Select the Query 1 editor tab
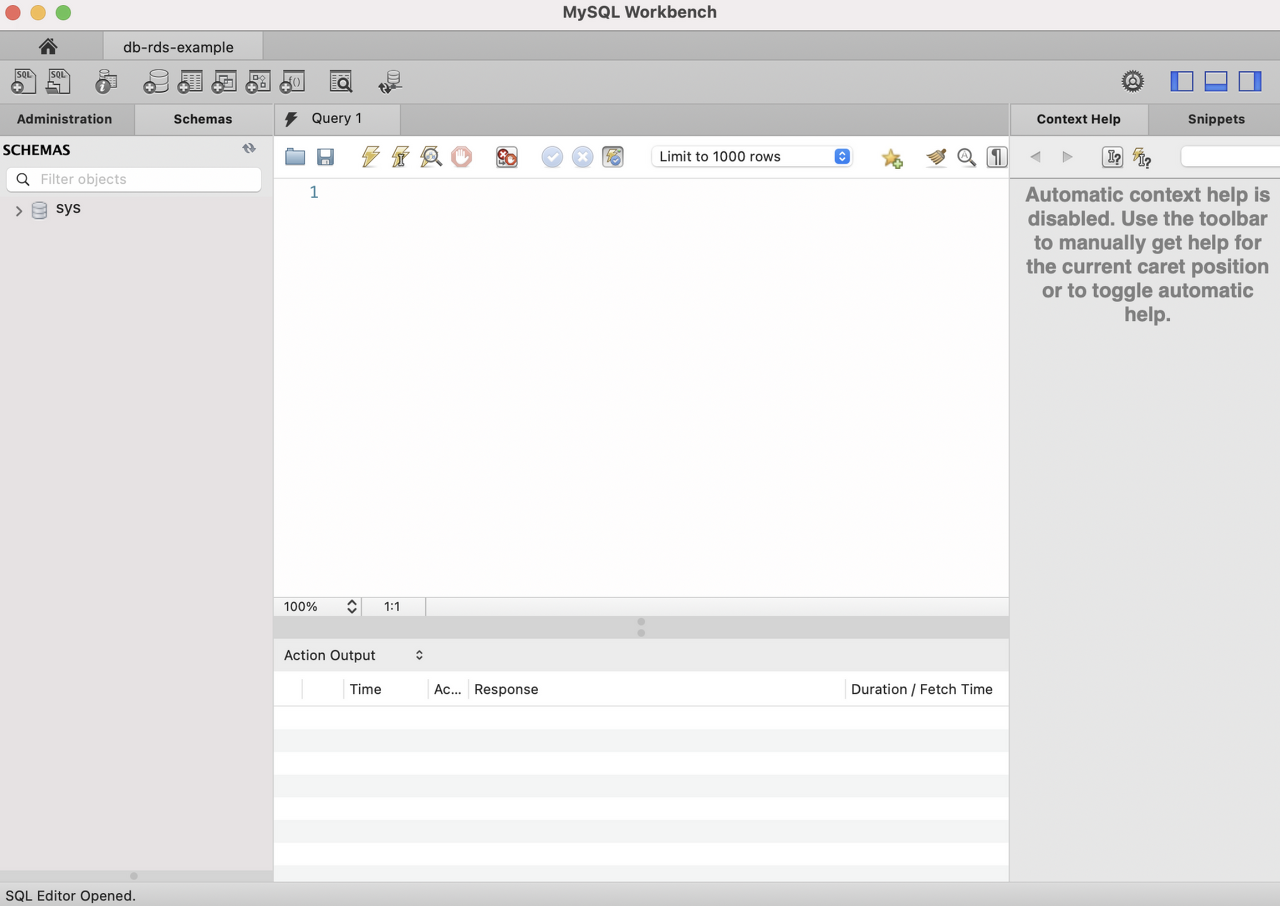 [337, 118]
